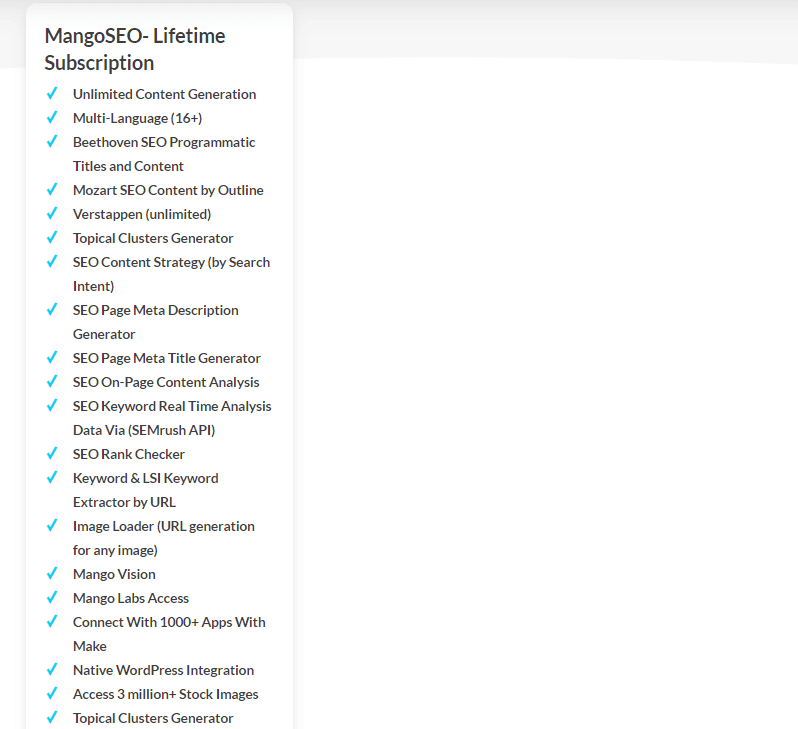Select SEO On-Page Content Analysis text
798x729 pixels.
pyautogui.click(x=166, y=382)
